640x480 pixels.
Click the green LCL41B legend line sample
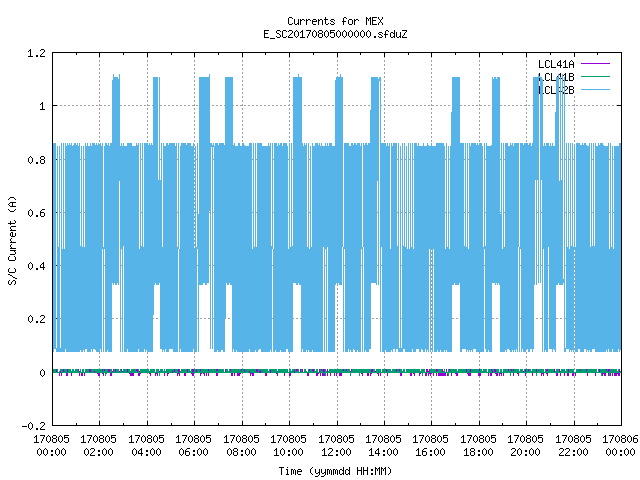click(x=595, y=76)
